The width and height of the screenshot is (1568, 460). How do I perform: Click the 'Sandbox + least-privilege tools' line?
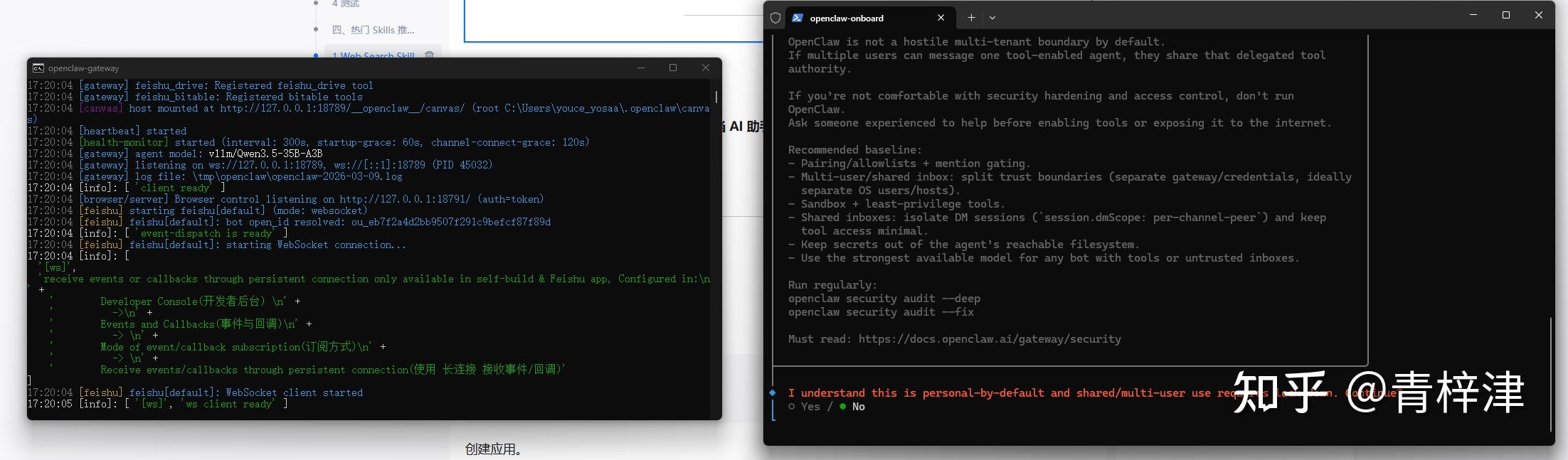coord(896,204)
